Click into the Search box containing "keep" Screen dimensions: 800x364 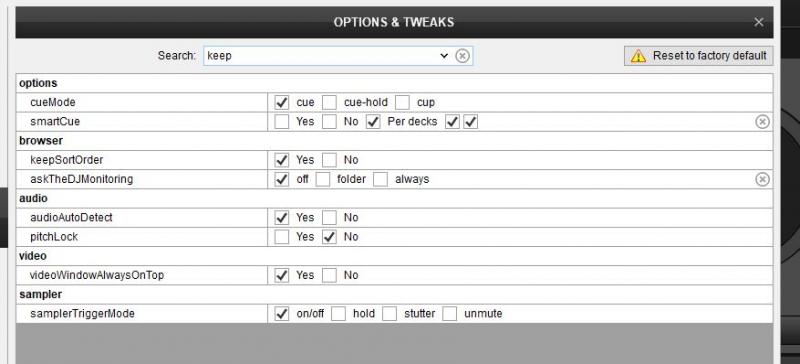click(x=321, y=56)
